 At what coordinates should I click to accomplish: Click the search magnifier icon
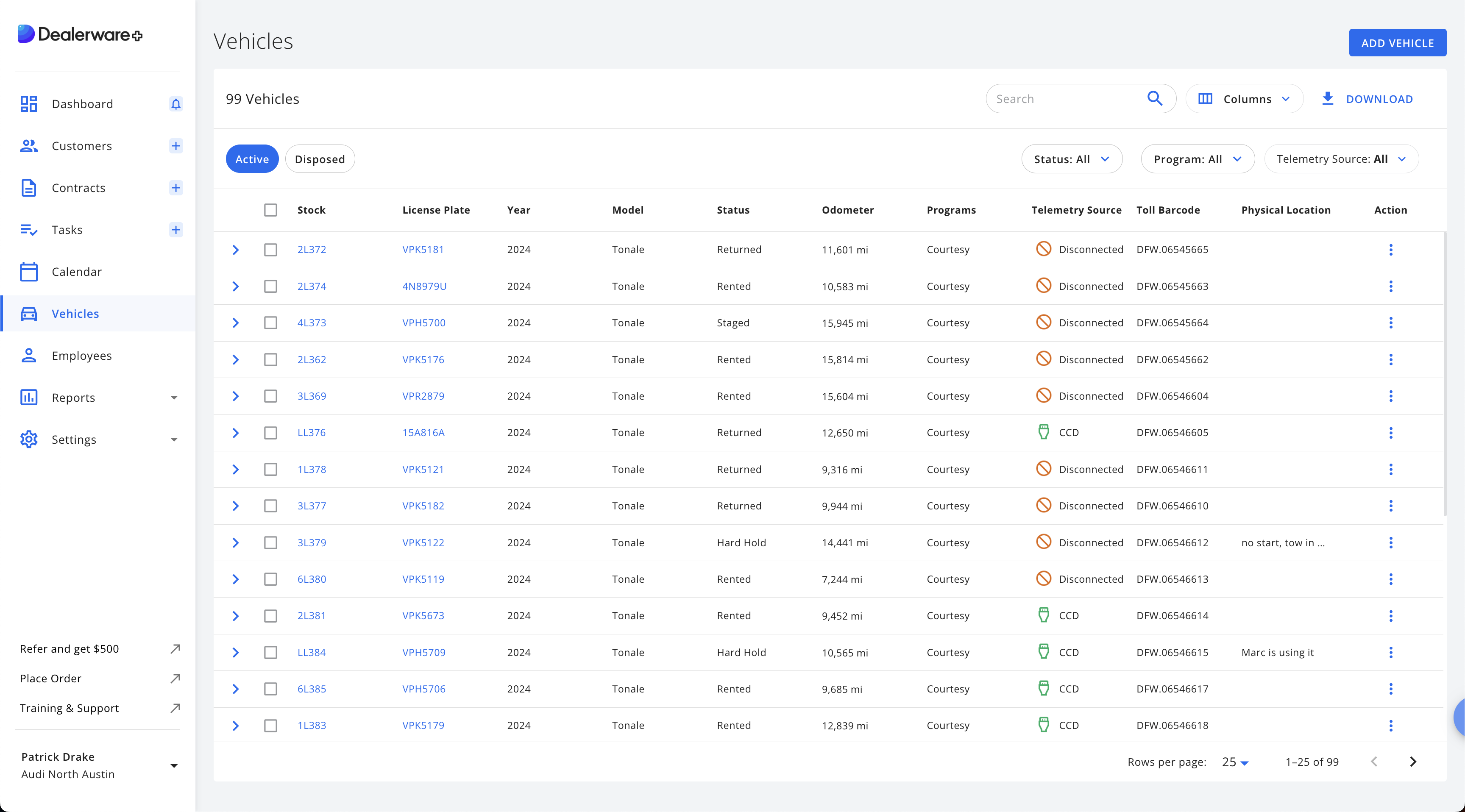coord(1154,99)
